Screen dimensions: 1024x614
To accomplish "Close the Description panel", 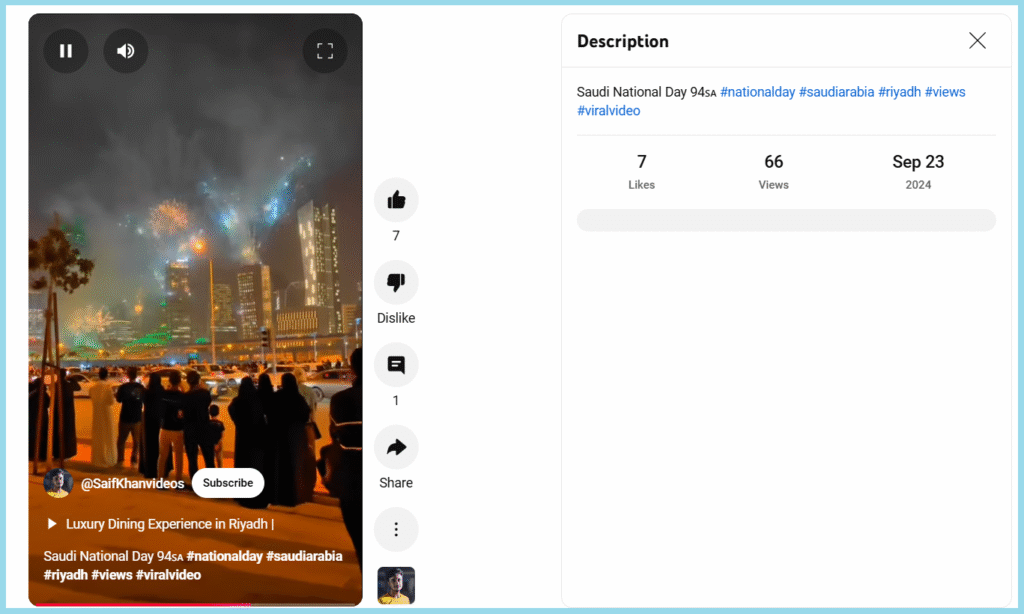I will [x=977, y=41].
